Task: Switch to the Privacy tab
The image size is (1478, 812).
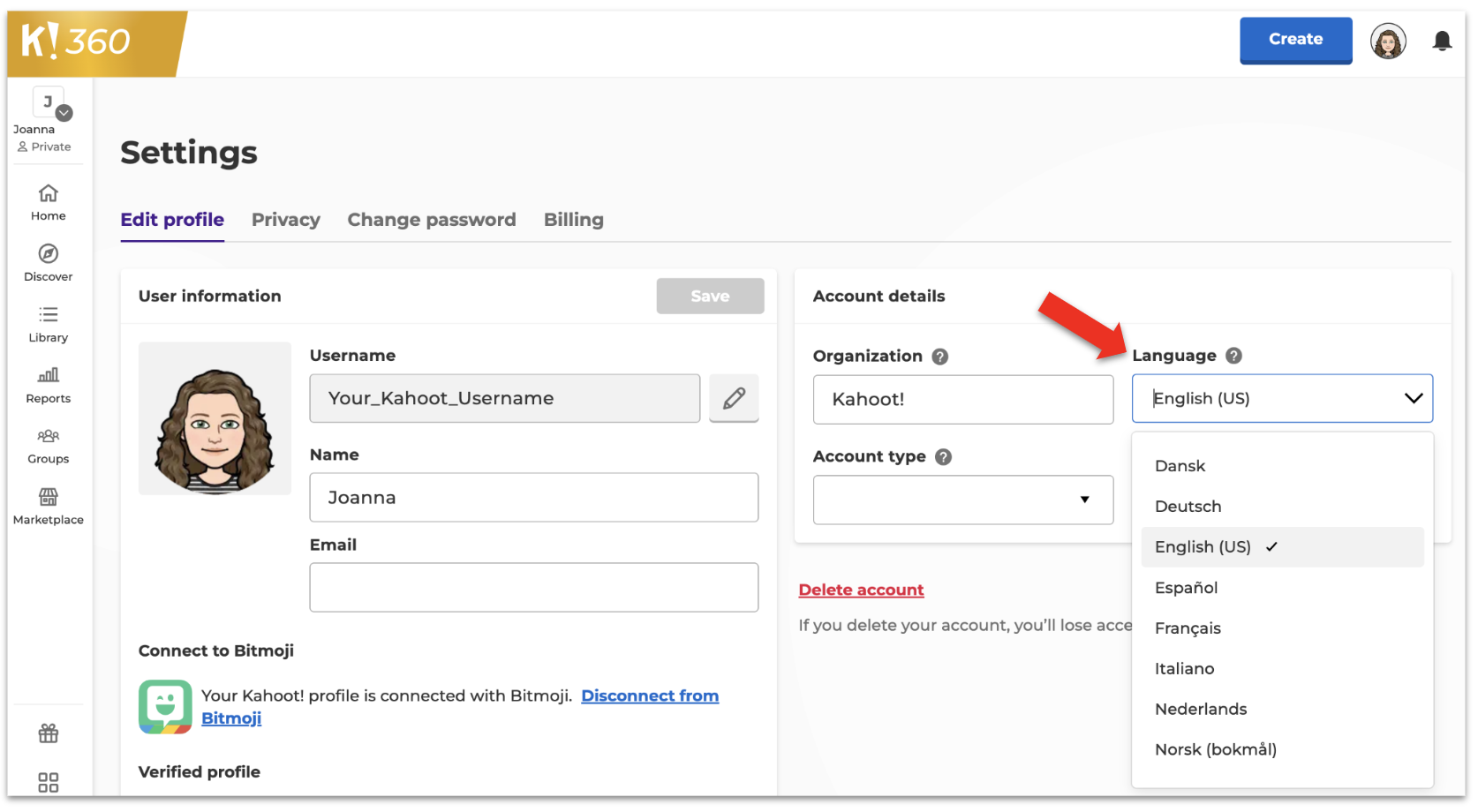Action: pyautogui.click(x=285, y=220)
